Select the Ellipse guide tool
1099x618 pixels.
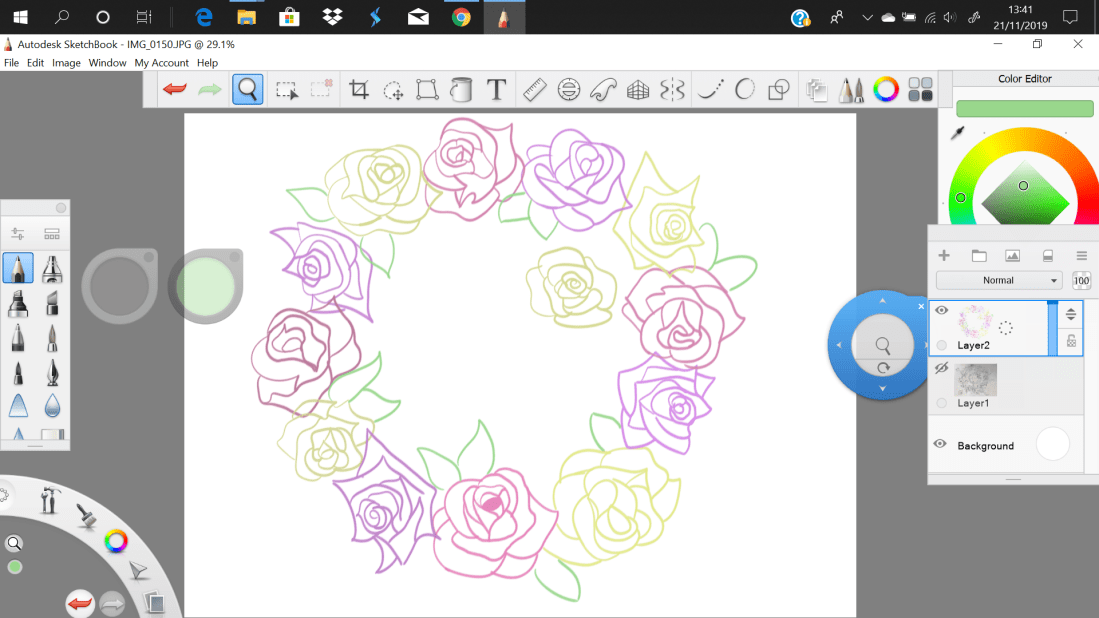(x=569, y=89)
